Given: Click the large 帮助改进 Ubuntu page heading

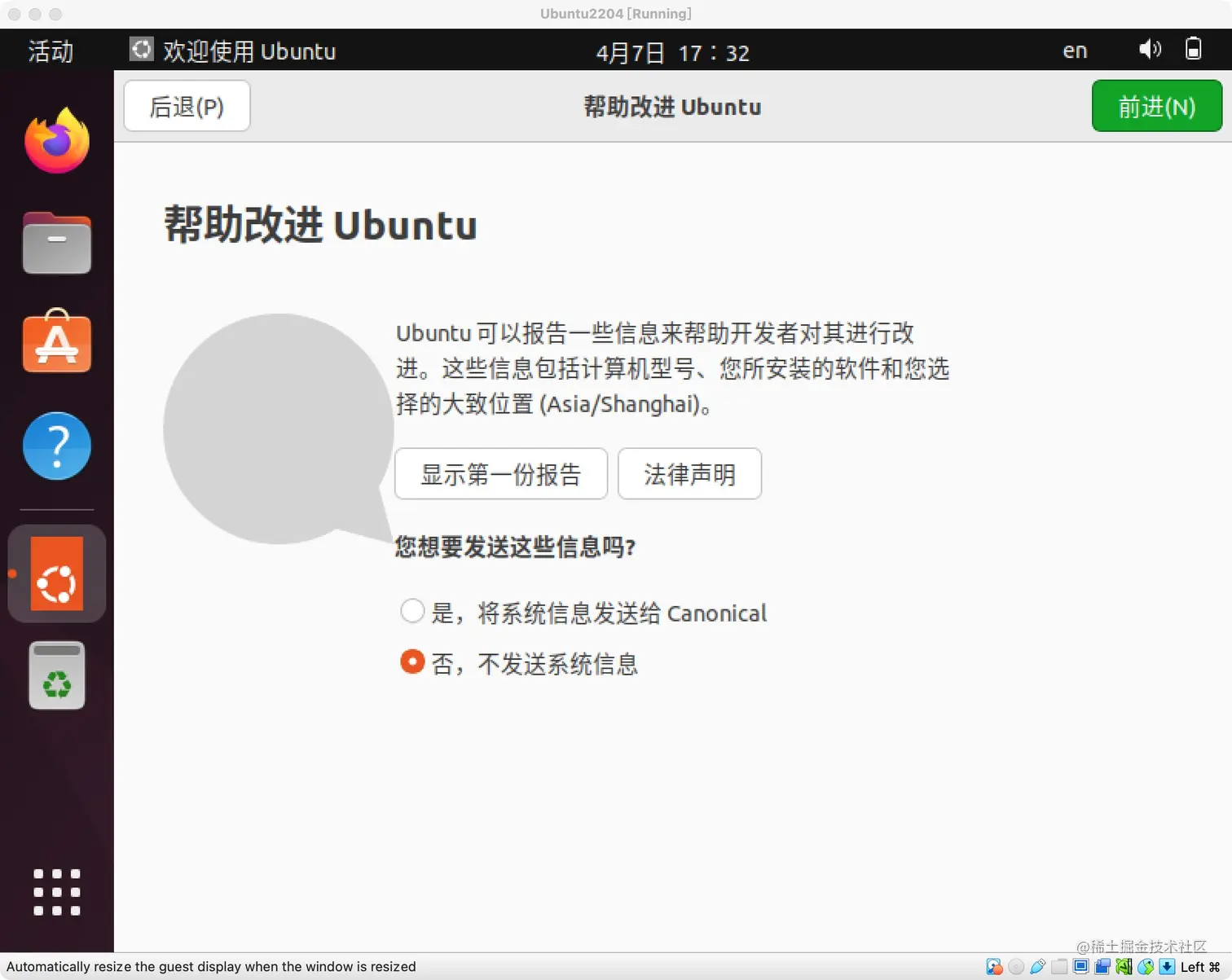Looking at the screenshot, I should point(320,225).
